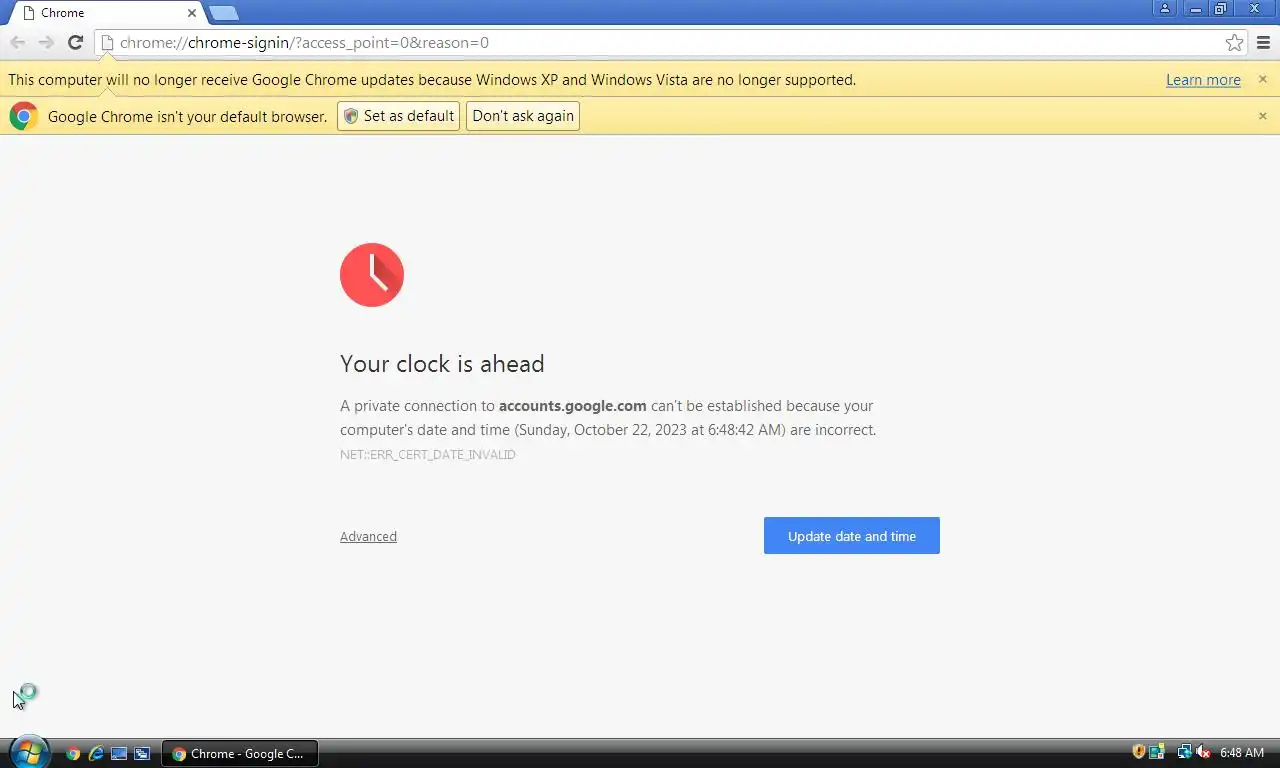
Task: Click the browser Back arrow
Action: pyautogui.click(x=18, y=42)
